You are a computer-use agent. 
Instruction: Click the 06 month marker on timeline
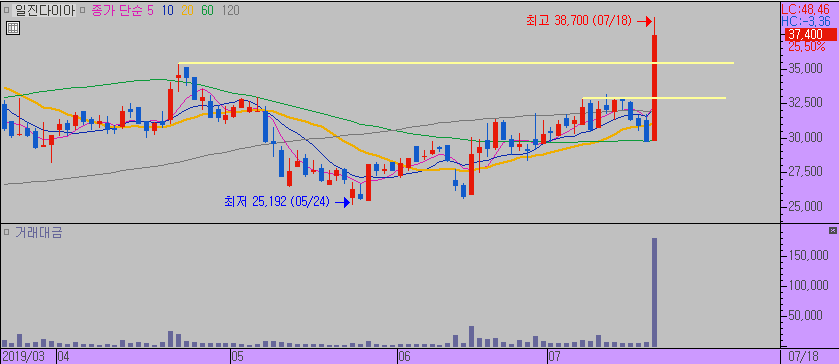[x=404, y=356]
